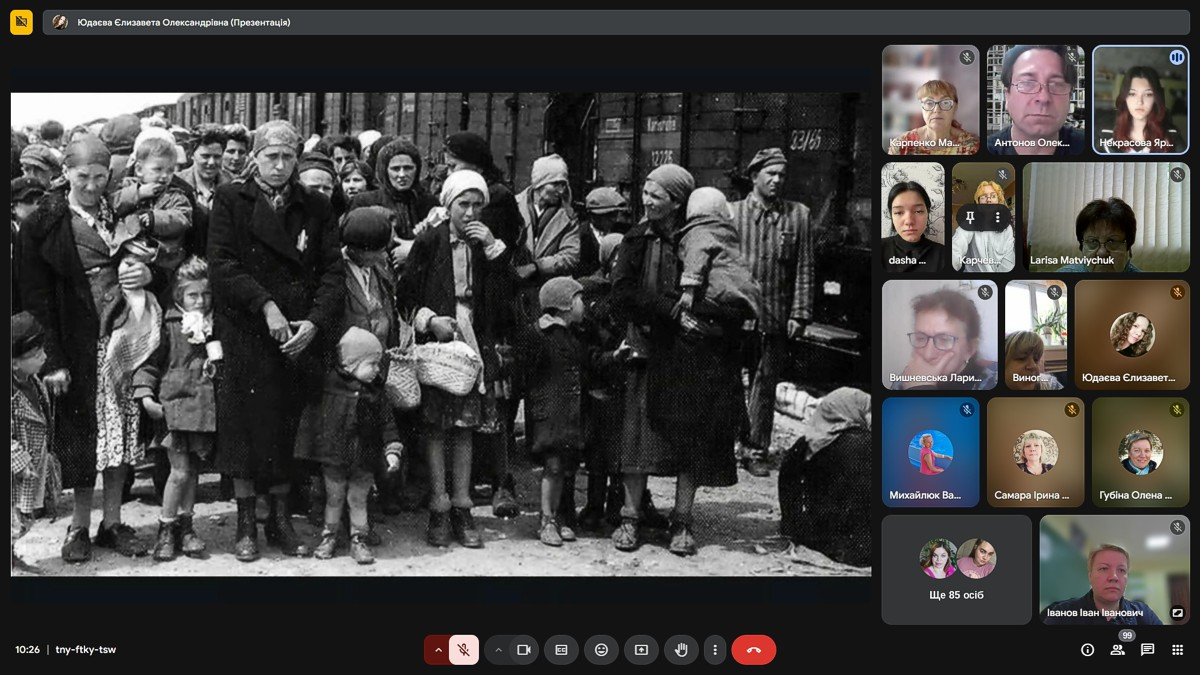Click the muted mic icon on Михайлюк tile
The image size is (1200, 675).
(967, 410)
